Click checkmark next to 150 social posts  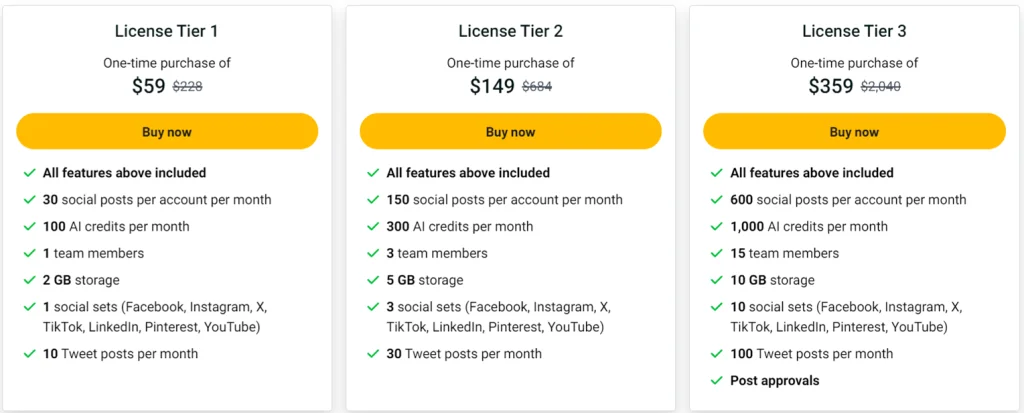point(373,200)
